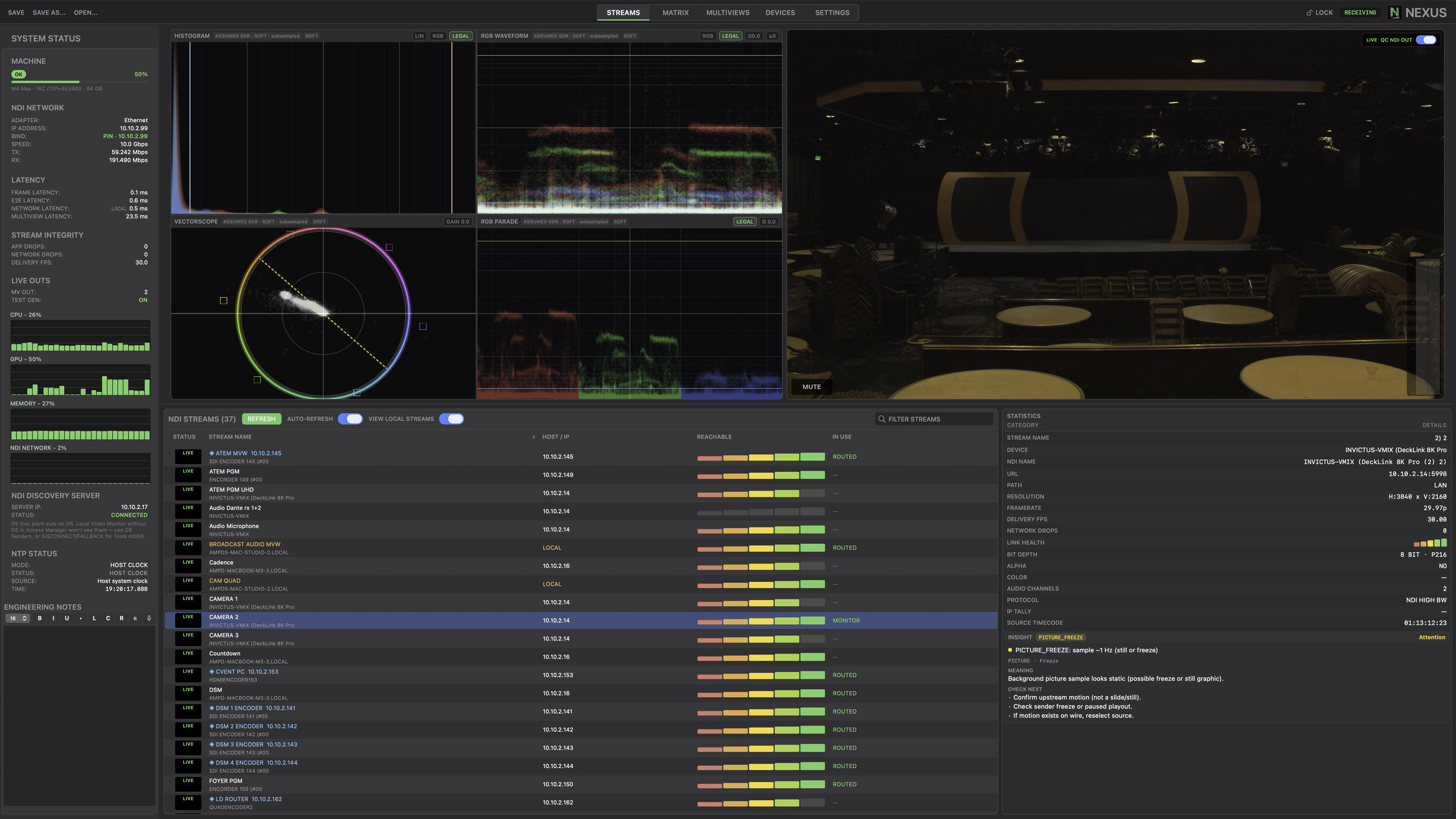Toggle bold in Engineering Notes toolbar

[x=39, y=618]
